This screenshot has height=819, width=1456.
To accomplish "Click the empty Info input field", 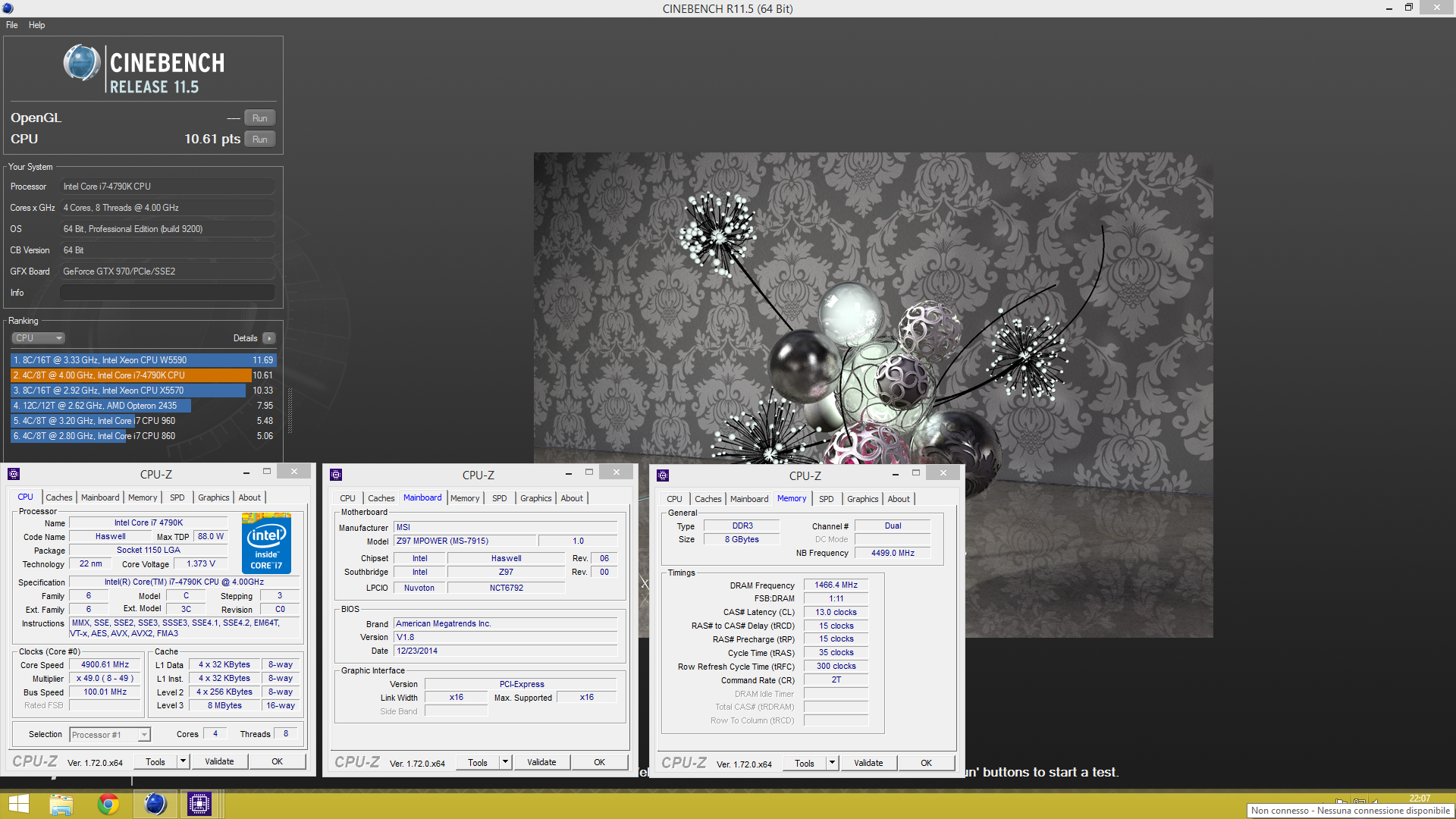I will coord(168,293).
